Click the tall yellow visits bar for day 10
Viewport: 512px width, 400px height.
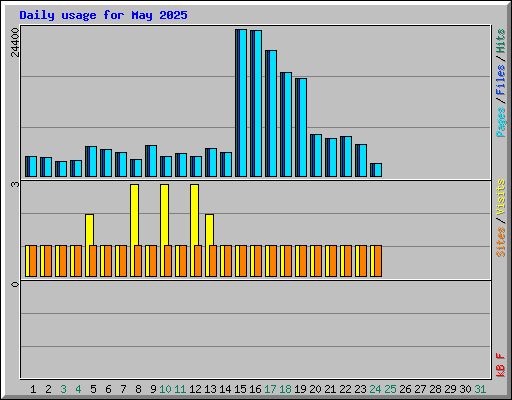(x=164, y=215)
